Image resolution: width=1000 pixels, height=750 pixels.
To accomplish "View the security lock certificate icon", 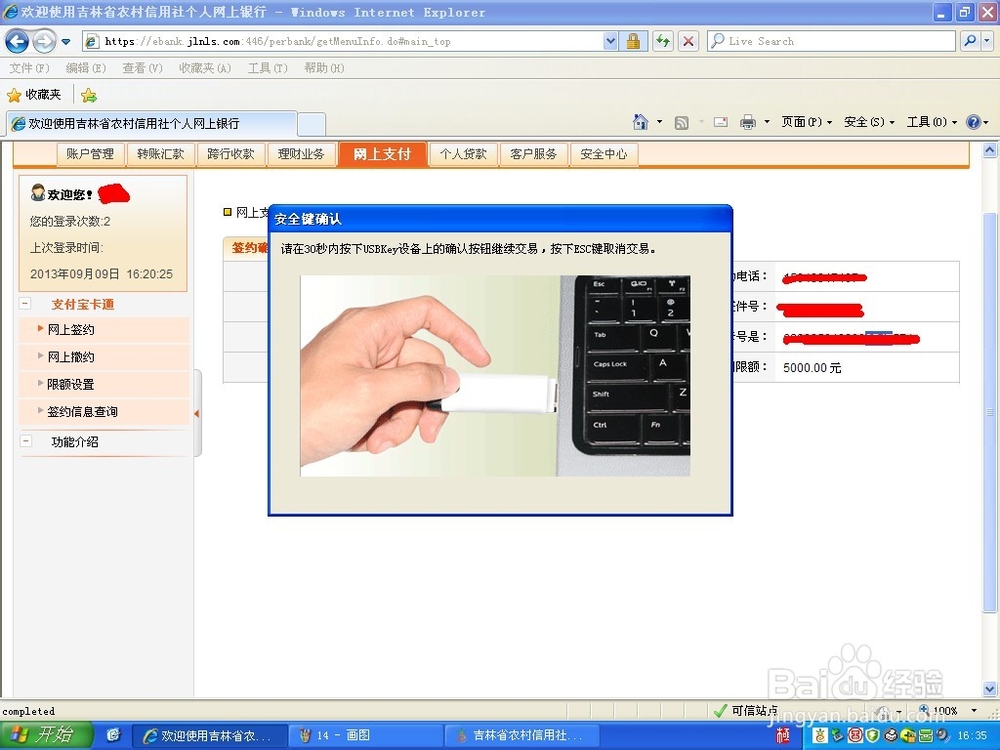I will [633, 41].
